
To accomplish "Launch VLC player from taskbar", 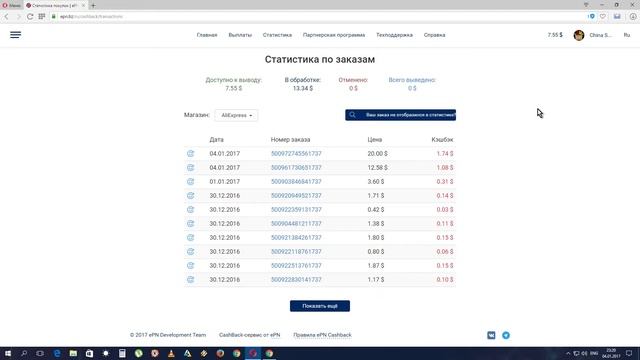I will [x=171, y=353].
